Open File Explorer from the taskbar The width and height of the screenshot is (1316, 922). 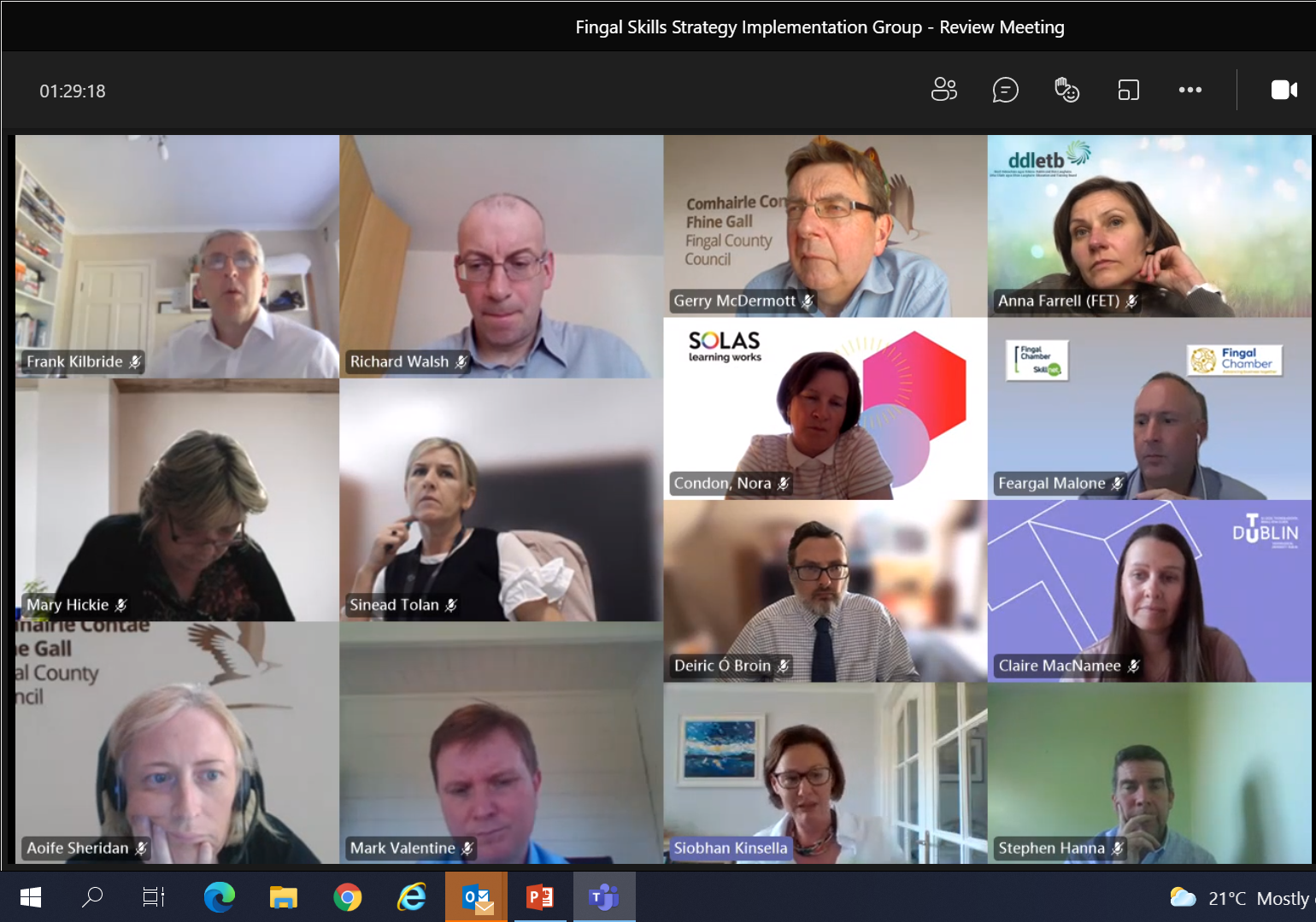tap(283, 897)
